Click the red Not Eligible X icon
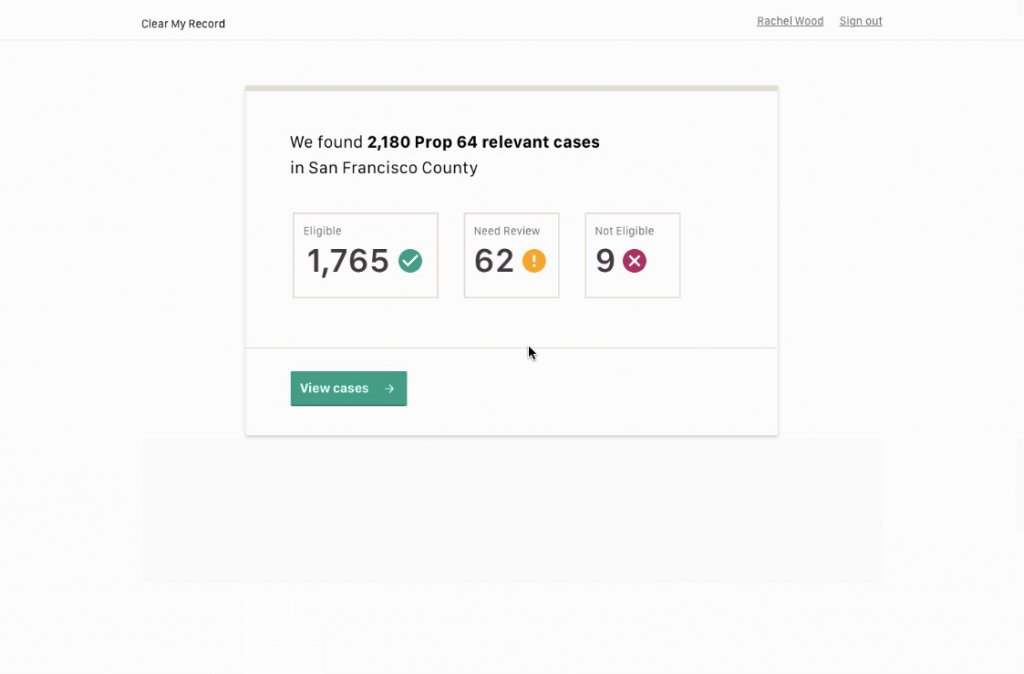The height and width of the screenshot is (674, 1024). tap(634, 261)
